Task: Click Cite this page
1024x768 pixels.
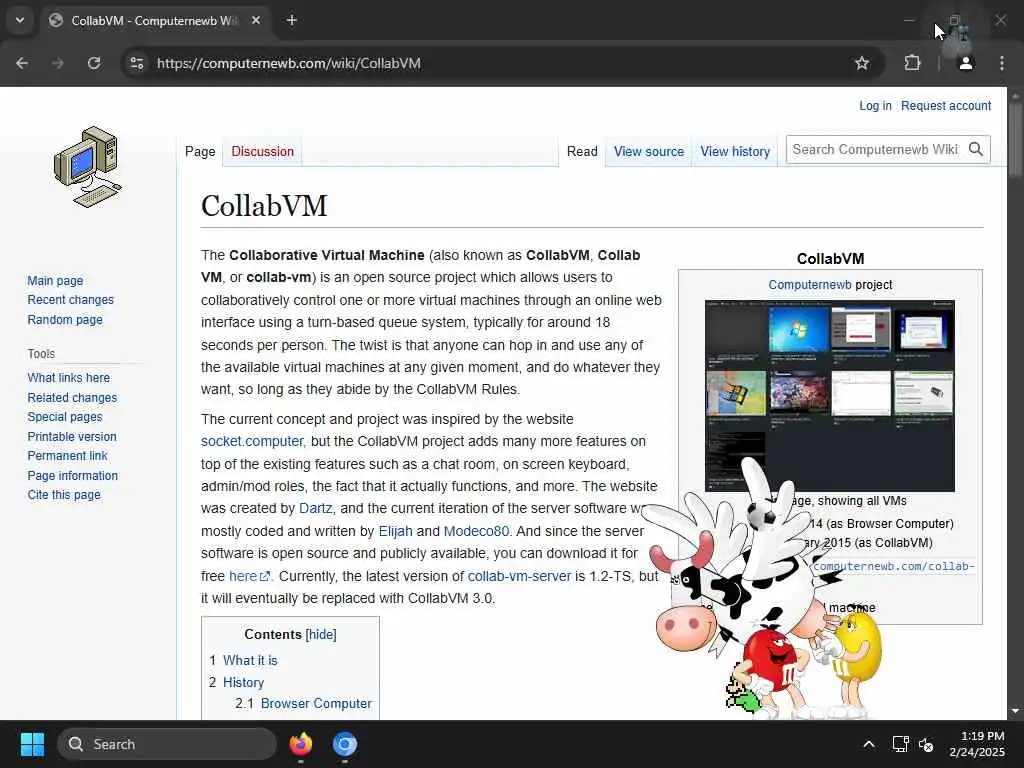Action: 64,495
